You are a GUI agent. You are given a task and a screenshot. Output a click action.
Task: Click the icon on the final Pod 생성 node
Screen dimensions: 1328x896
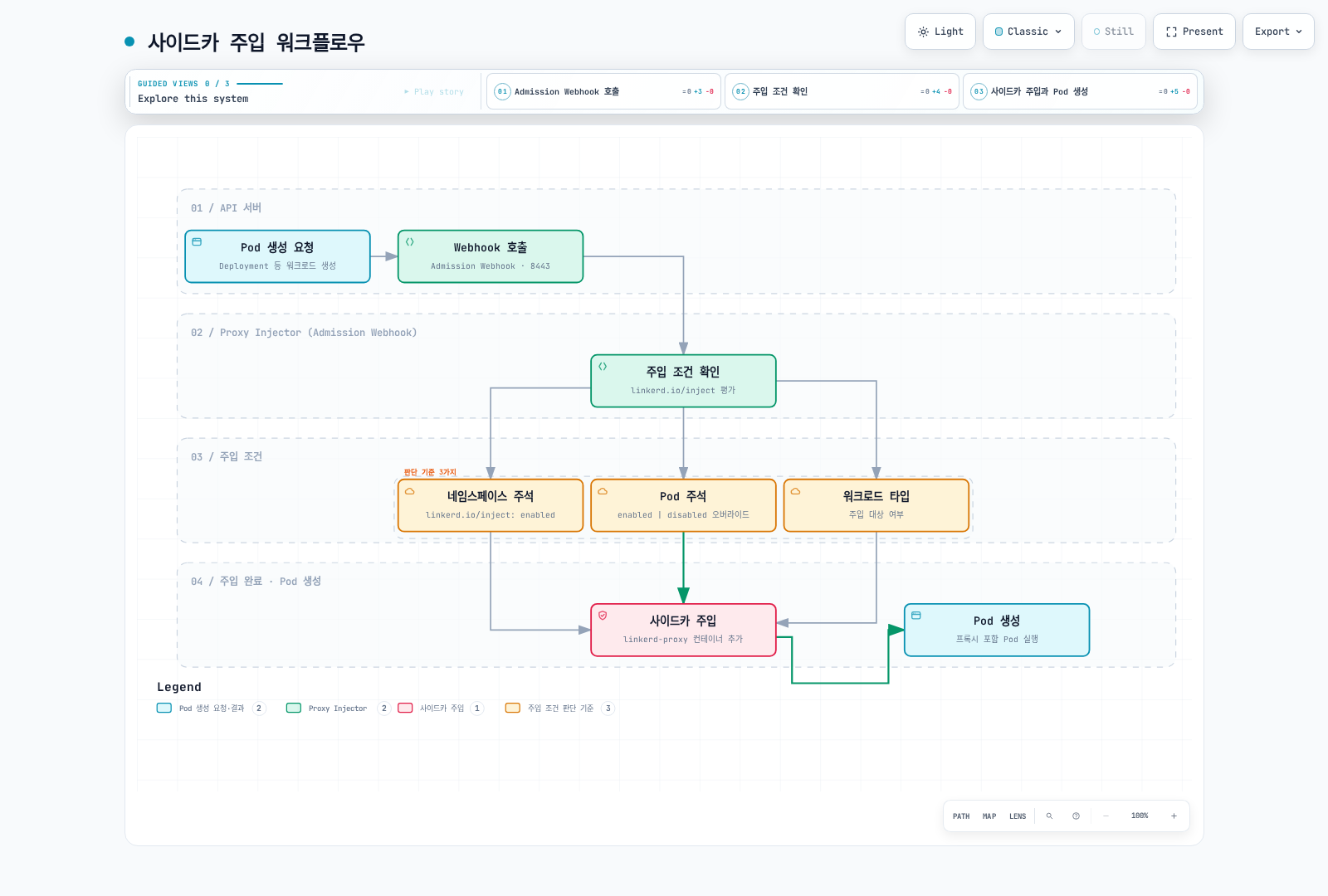(x=916, y=616)
